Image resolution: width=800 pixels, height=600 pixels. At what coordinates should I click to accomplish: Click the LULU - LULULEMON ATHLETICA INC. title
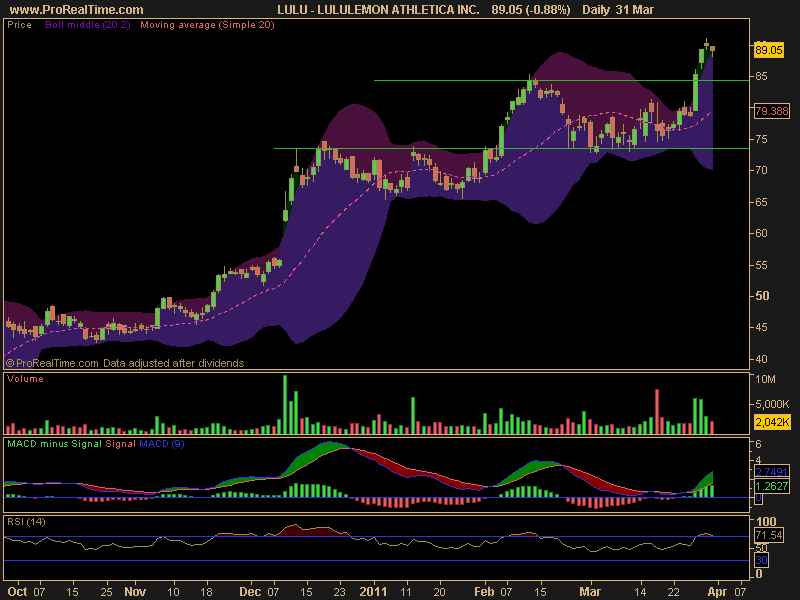coord(378,9)
